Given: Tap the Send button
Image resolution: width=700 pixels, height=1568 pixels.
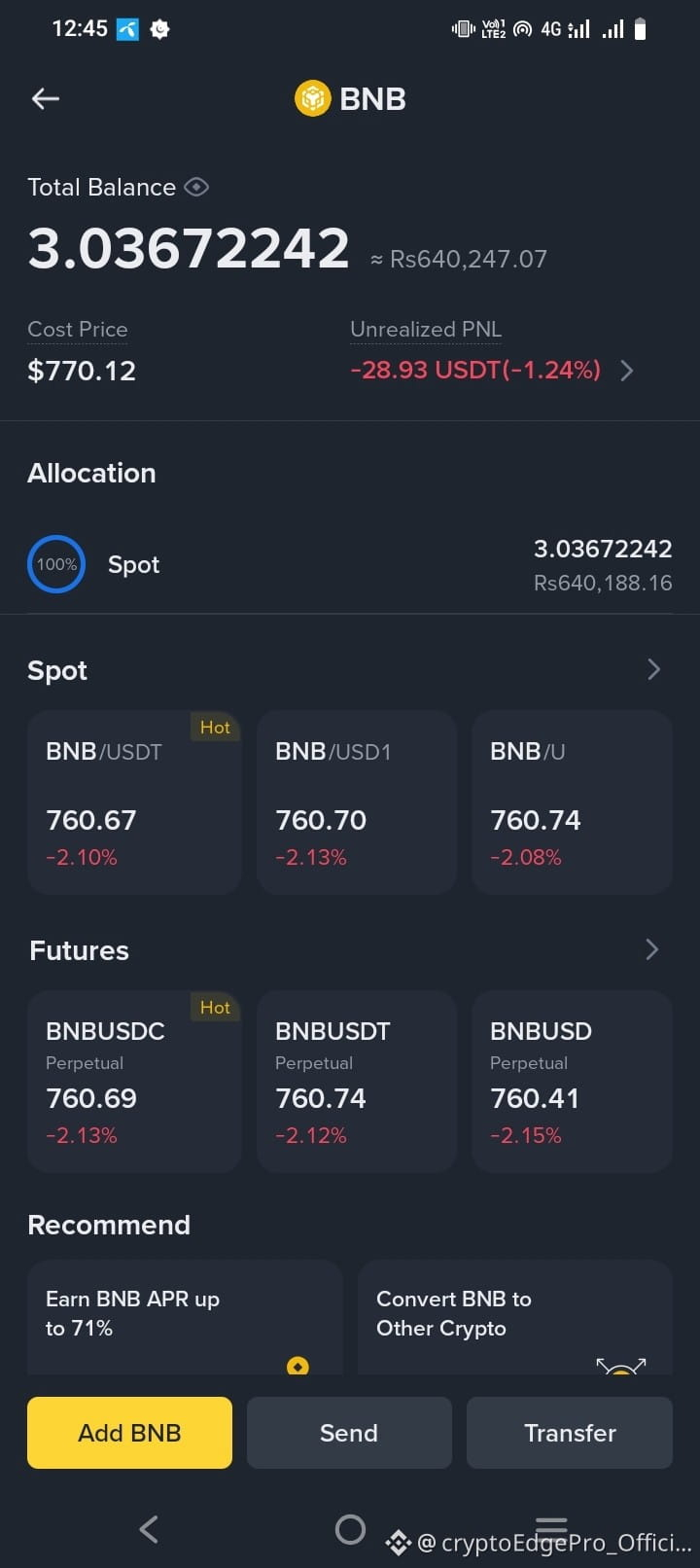Looking at the screenshot, I should coord(349,1433).
